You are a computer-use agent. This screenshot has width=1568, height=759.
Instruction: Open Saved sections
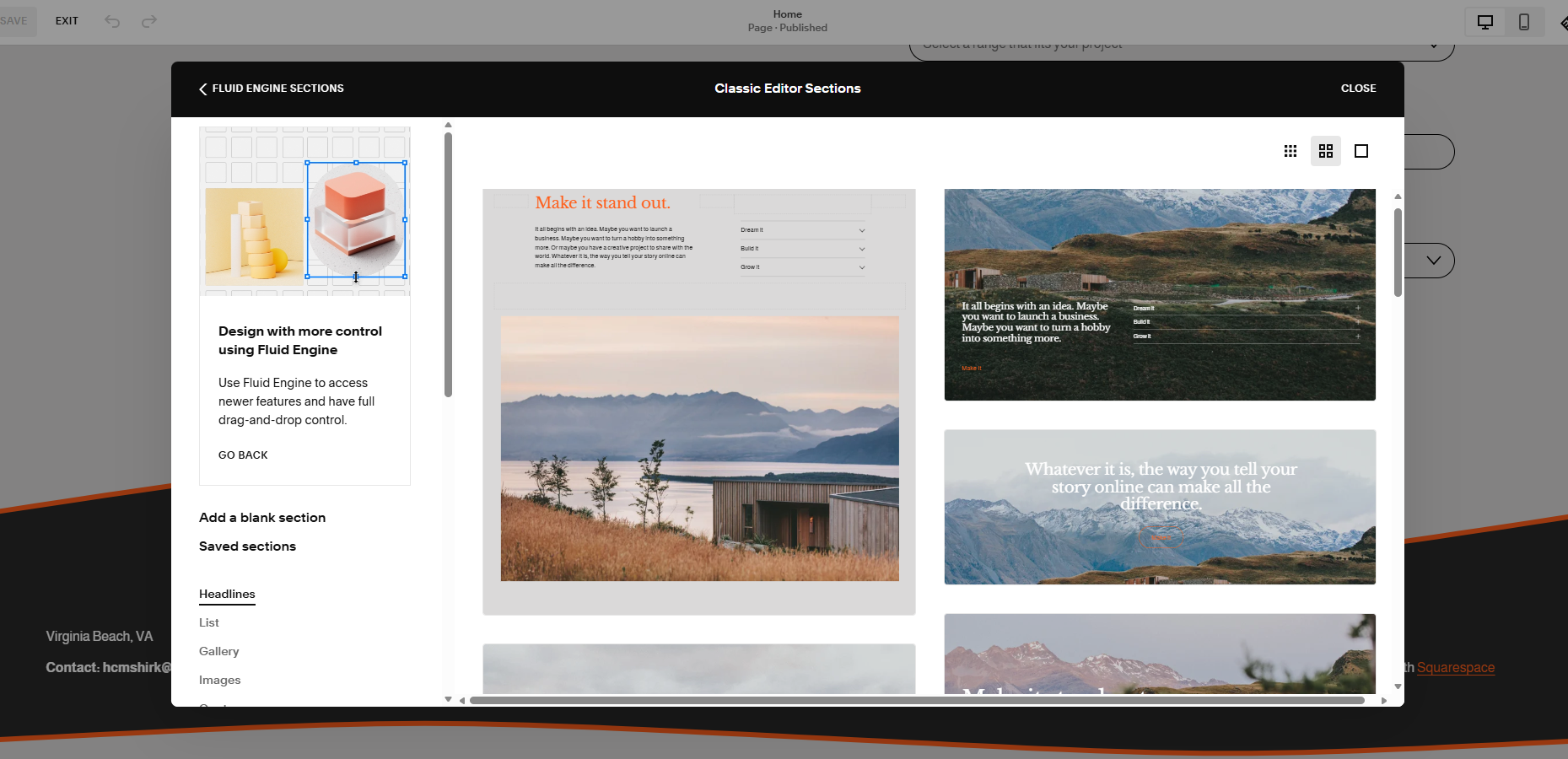click(247, 546)
